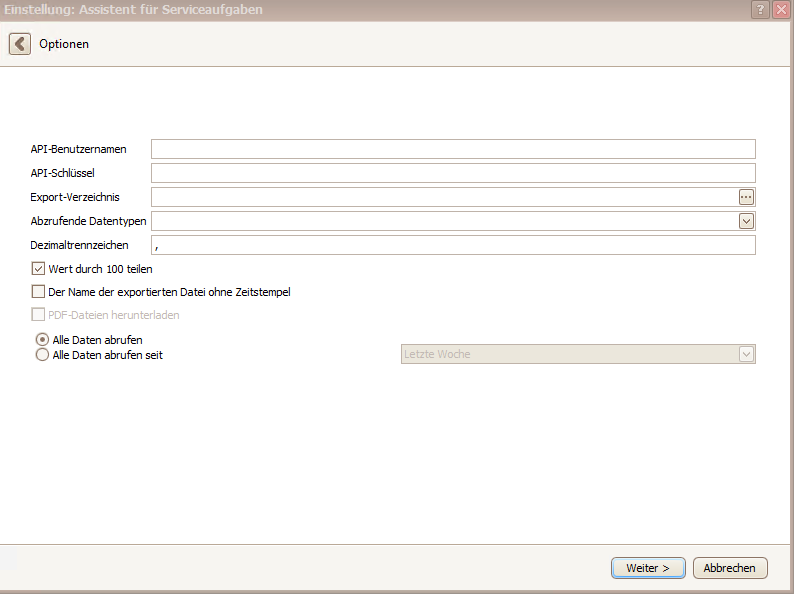Click the API-Benutzernamen input field
Image resolution: width=794 pixels, height=594 pixels.
pyautogui.click(x=453, y=149)
